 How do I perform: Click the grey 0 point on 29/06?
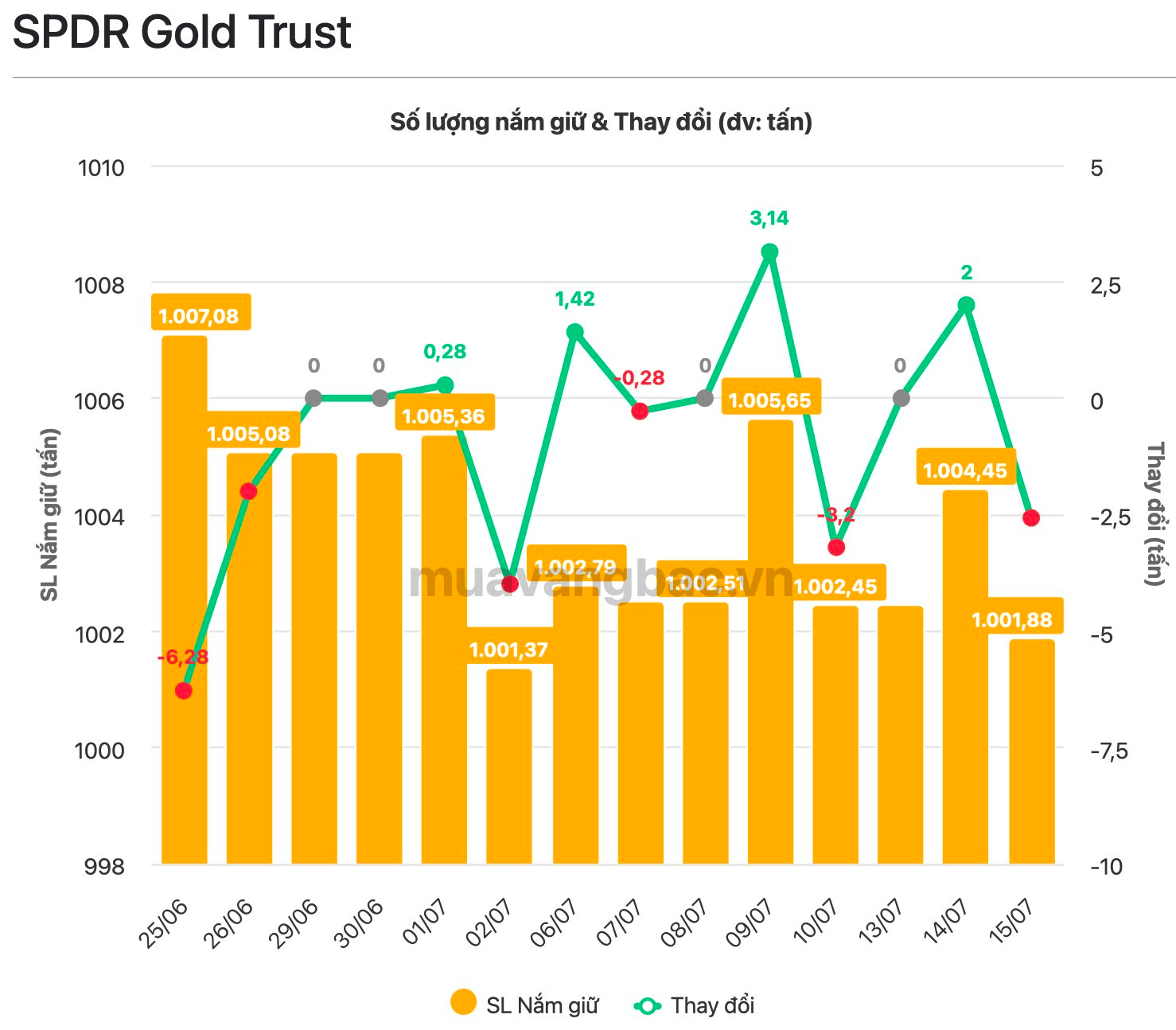313,398
